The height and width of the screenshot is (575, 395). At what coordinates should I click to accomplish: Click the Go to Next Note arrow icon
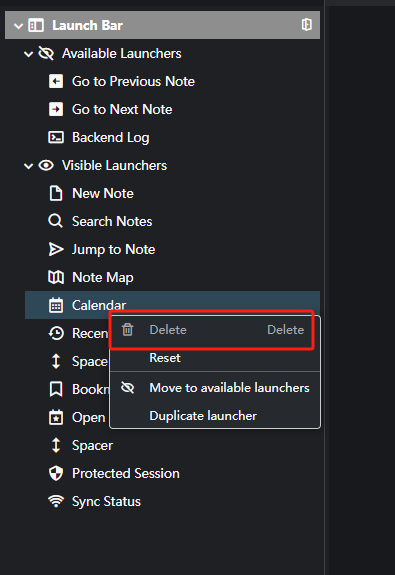56,109
